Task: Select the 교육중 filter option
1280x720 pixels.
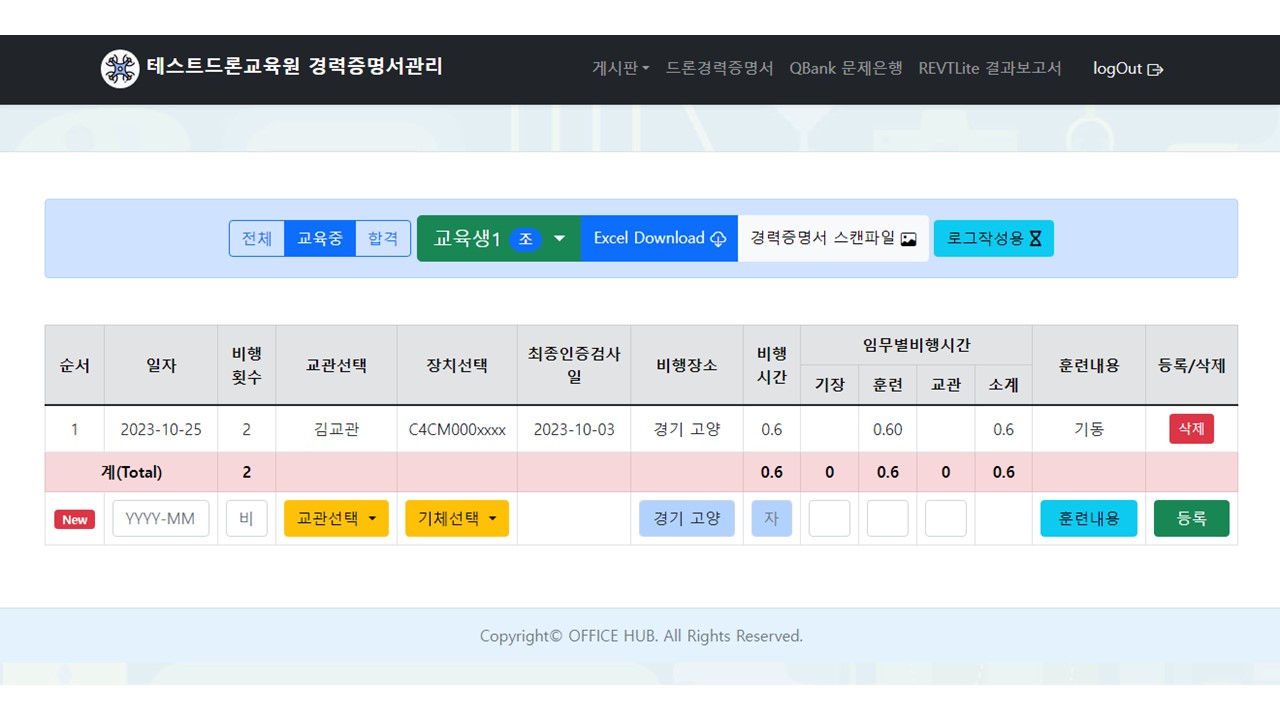Action: [x=320, y=239]
